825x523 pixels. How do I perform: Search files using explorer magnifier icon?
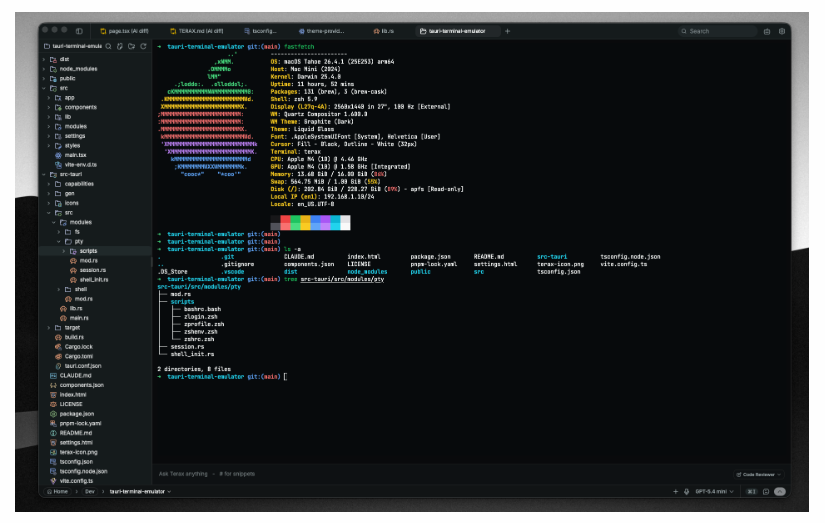point(108,46)
